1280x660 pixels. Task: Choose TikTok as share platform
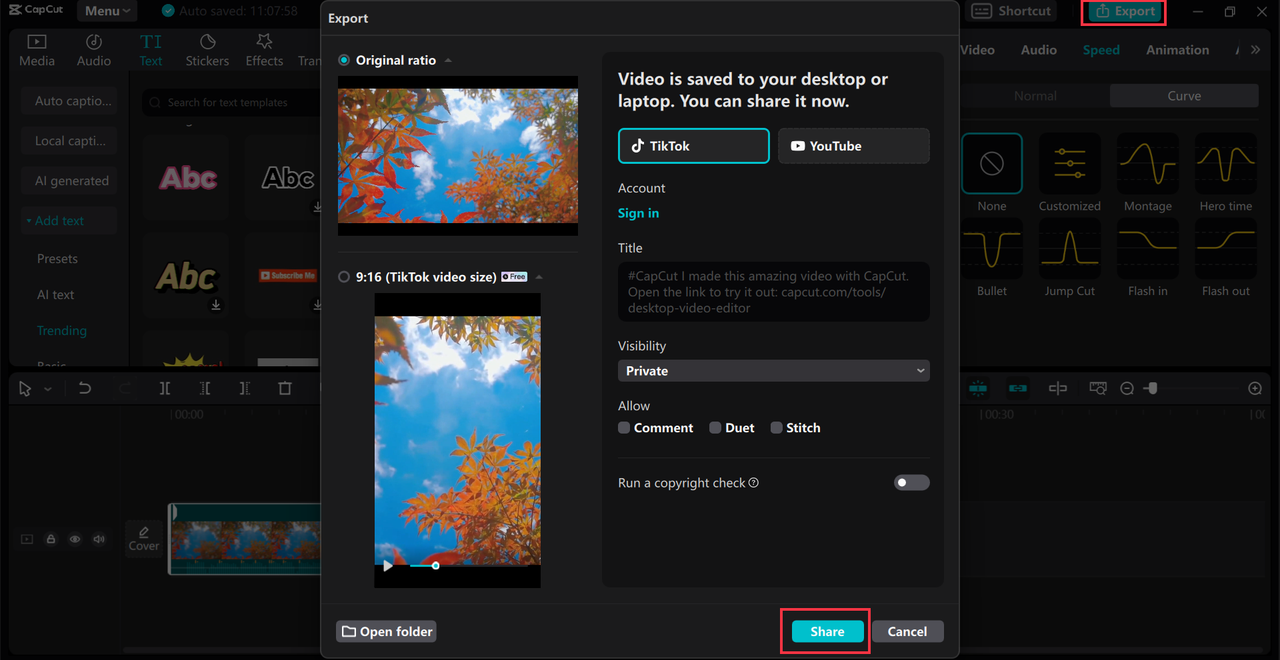point(693,146)
